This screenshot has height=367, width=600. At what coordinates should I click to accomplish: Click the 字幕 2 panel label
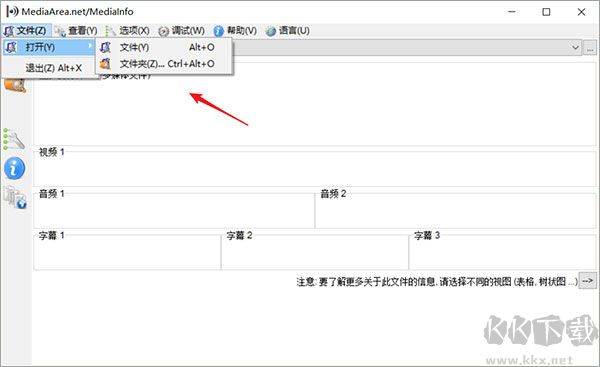tap(239, 235)
